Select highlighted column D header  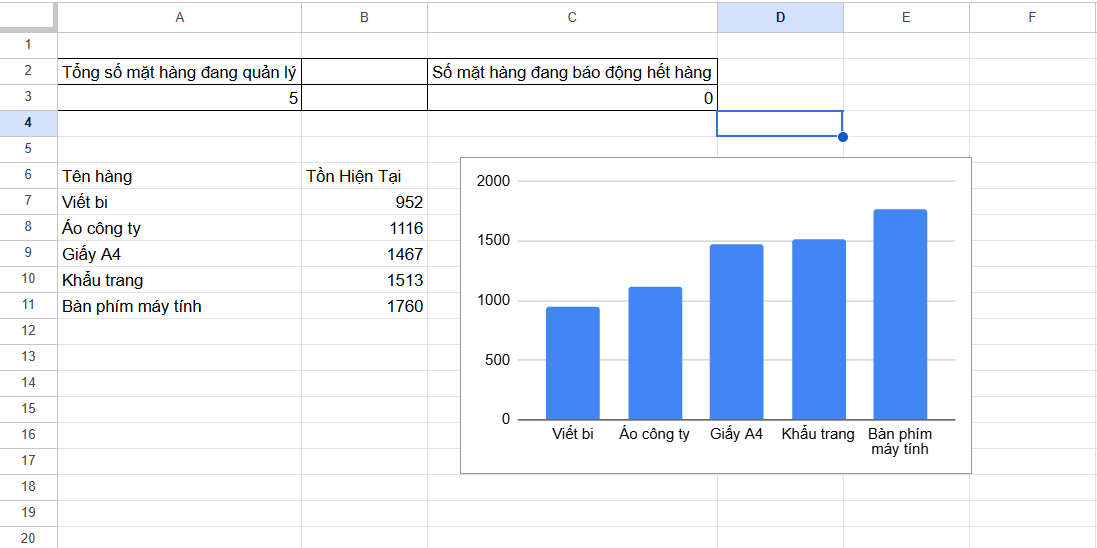tap(780, 17)
